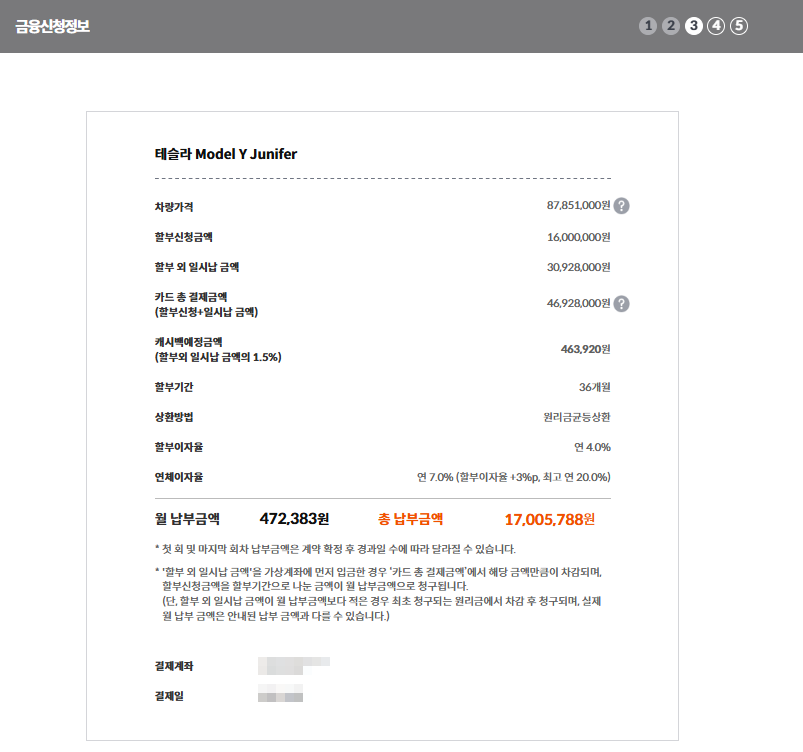803x752 pixels.
Task: Click the blurred 결제계좌 account value
Action: click(294, 665)
